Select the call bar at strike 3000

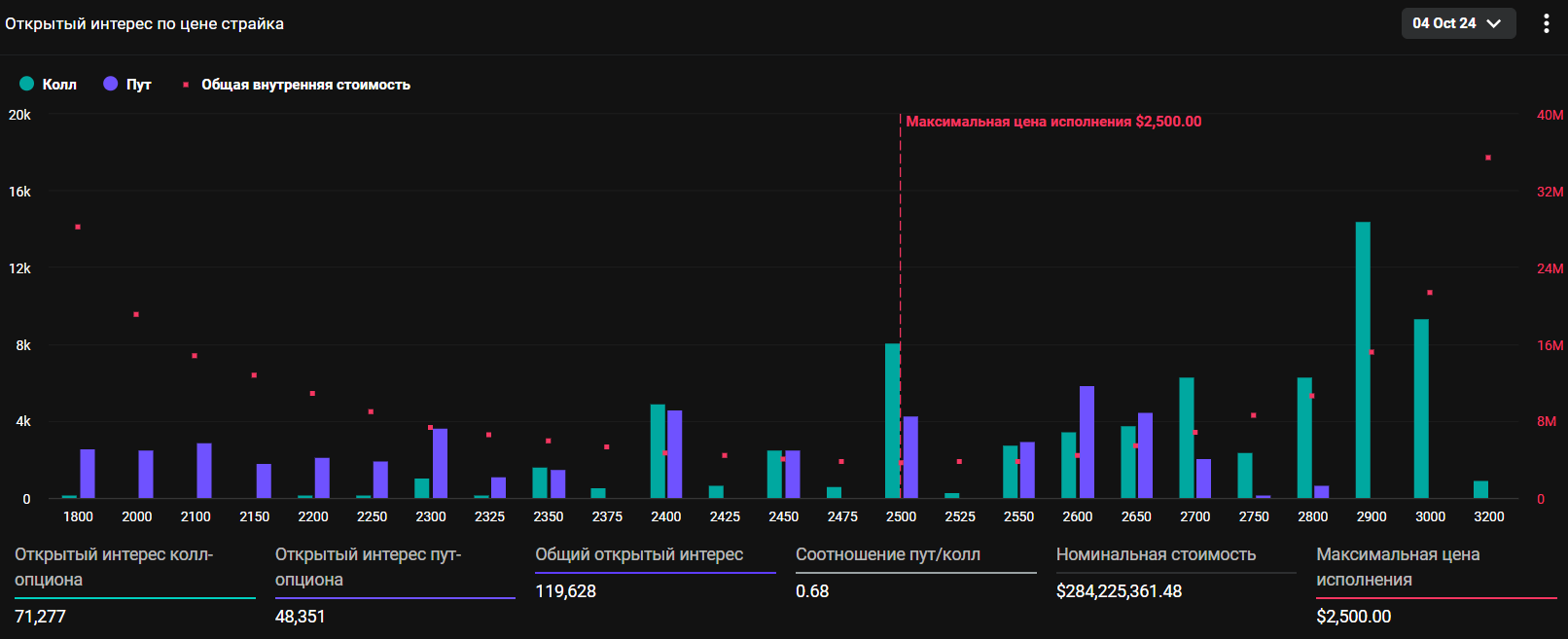coord(1421,408)
